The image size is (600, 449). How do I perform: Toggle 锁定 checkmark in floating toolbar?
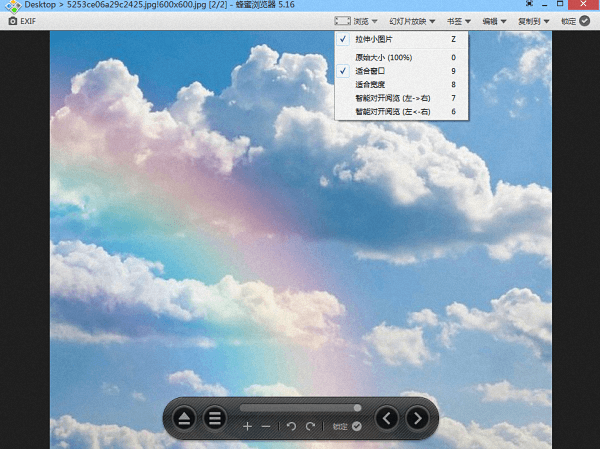(348, 426)
